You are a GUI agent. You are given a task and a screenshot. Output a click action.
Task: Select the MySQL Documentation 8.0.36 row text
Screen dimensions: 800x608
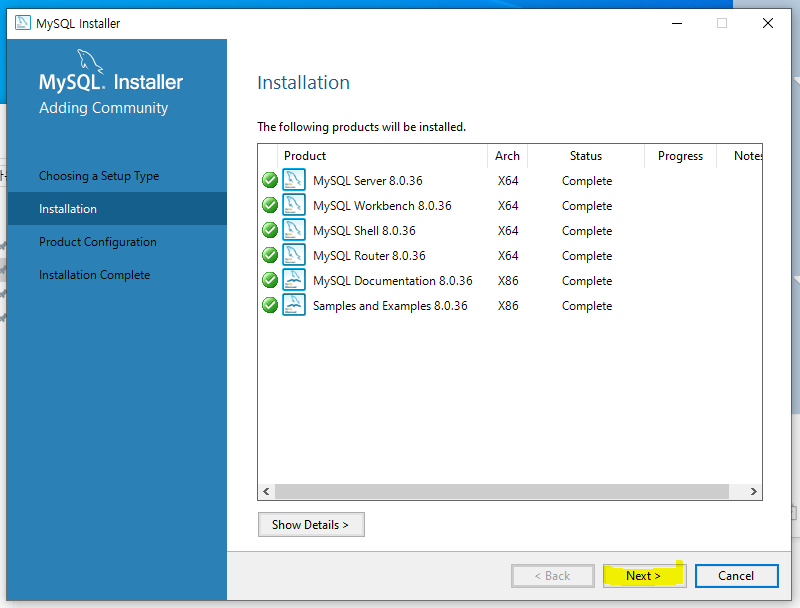[393, 281]
